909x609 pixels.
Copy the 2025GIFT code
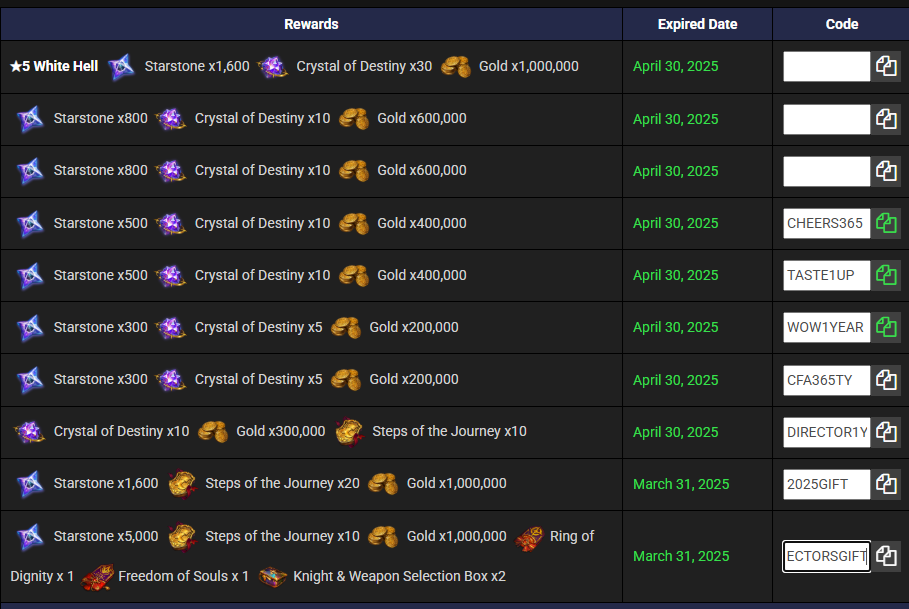coord(886,484)
